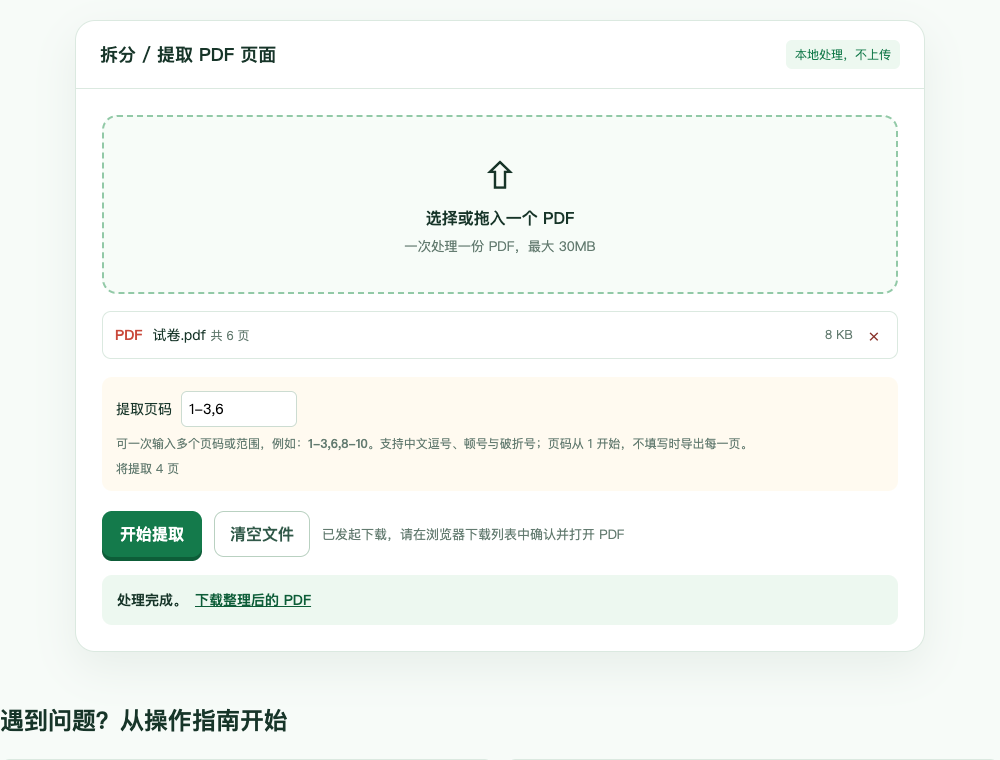Click the 处理完成。 status text
The height and width of the screenshot is (760, 1000).
(150, 600)
